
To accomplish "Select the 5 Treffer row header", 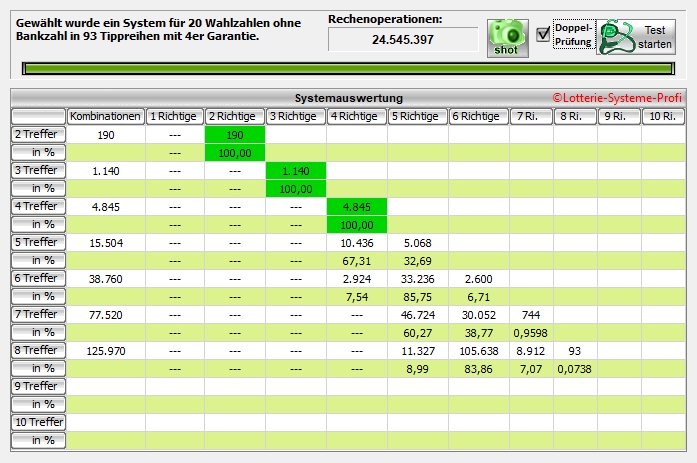I will [x=38, y=242].
